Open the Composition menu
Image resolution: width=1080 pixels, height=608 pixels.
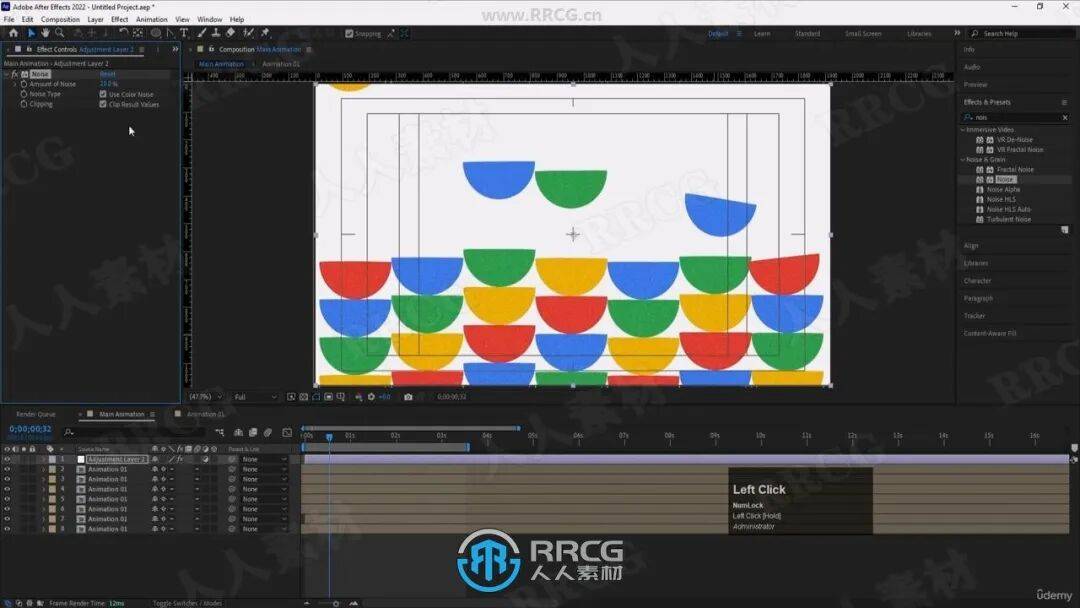(x=60, y=19)
